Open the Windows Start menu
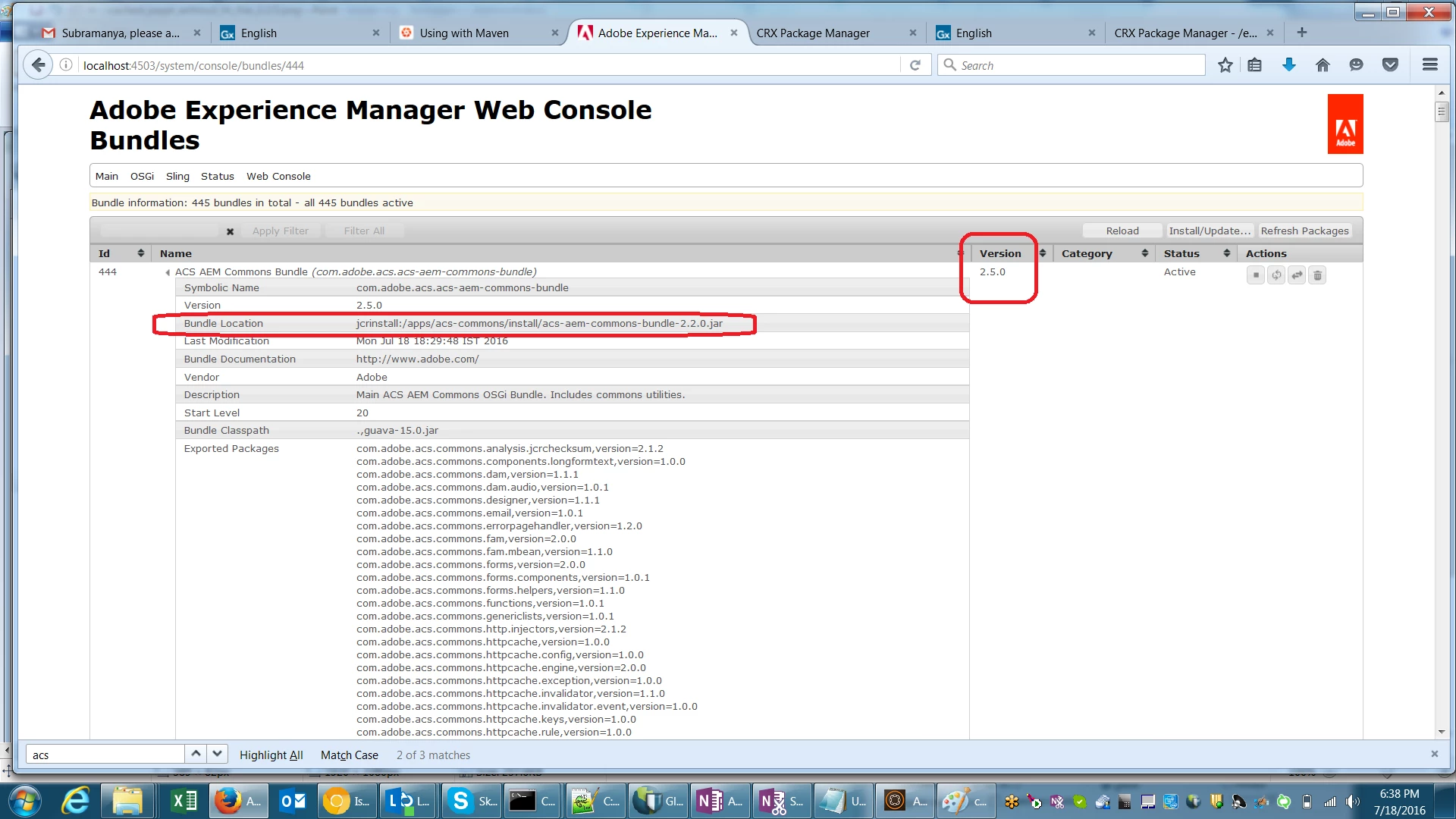Image resolution: width=1456 pixels, height=819 pixels. point(25,801)
